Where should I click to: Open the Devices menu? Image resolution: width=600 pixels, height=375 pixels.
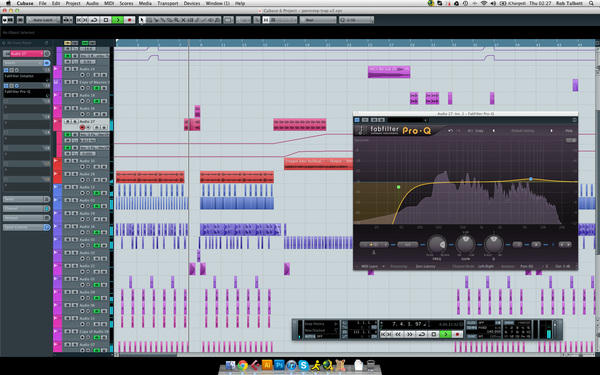click(x=192, y=3)
